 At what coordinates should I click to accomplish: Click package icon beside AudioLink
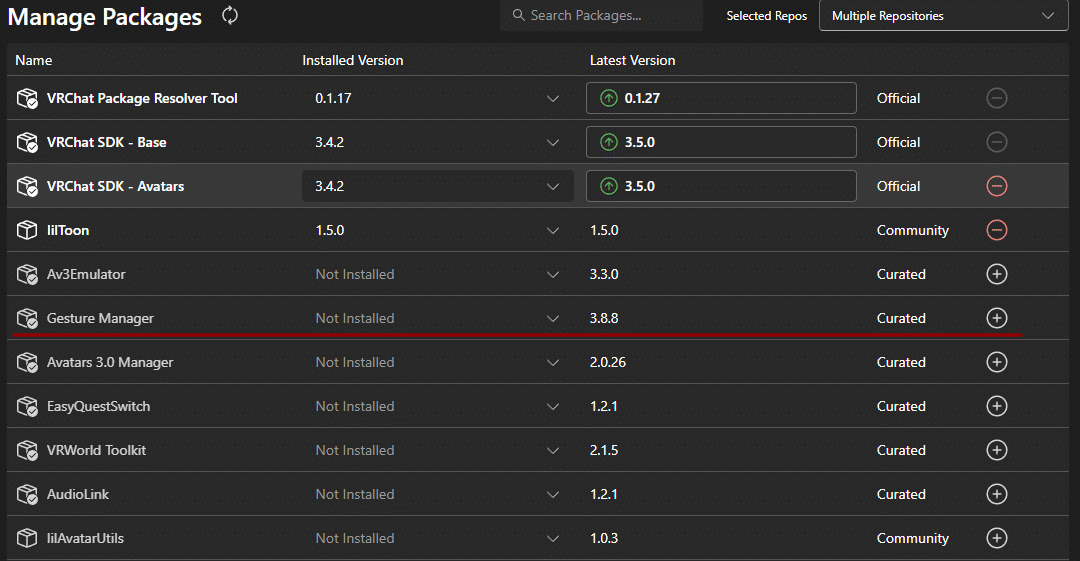(x=27, y=494)
